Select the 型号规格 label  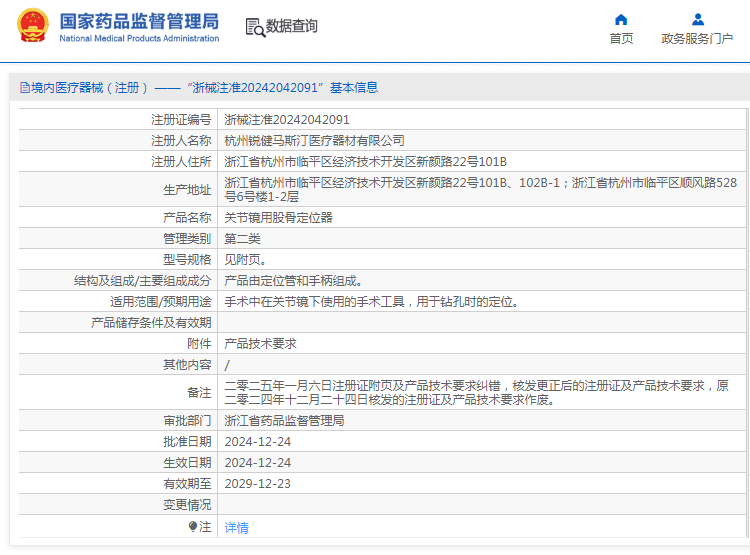(x=187, y=260)
